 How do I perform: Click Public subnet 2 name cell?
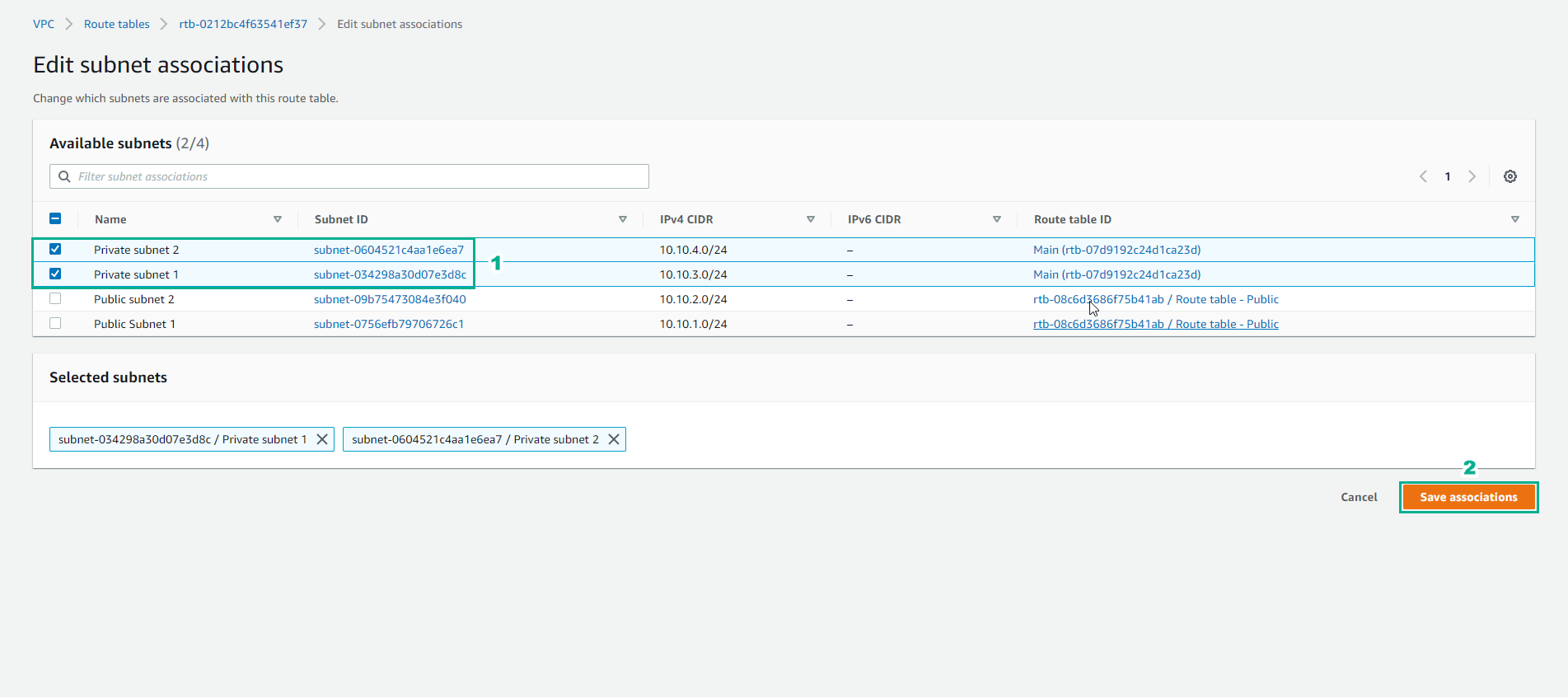click(x=134, y=299)
